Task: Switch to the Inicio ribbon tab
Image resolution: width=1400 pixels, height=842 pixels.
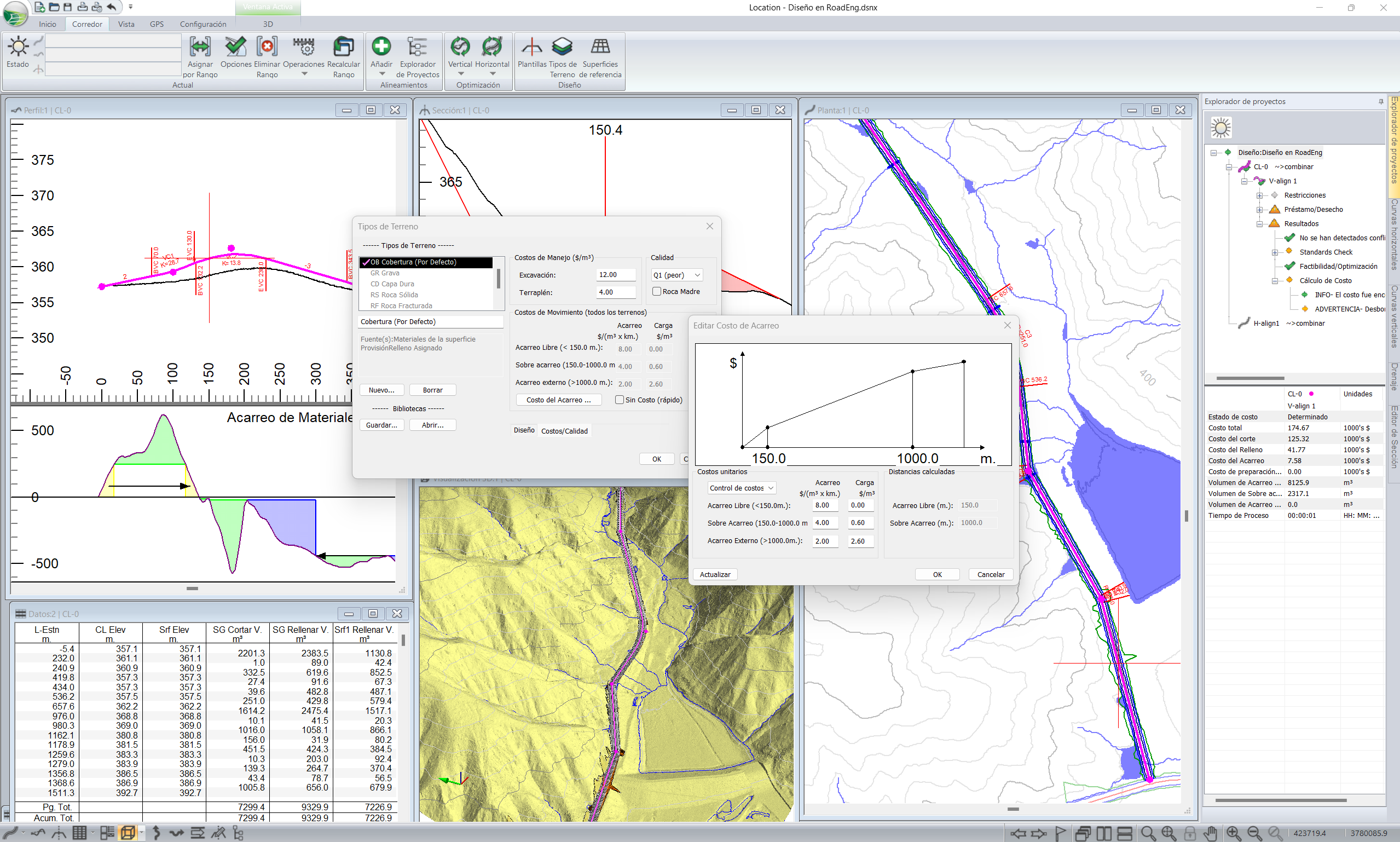Action: 48,24
